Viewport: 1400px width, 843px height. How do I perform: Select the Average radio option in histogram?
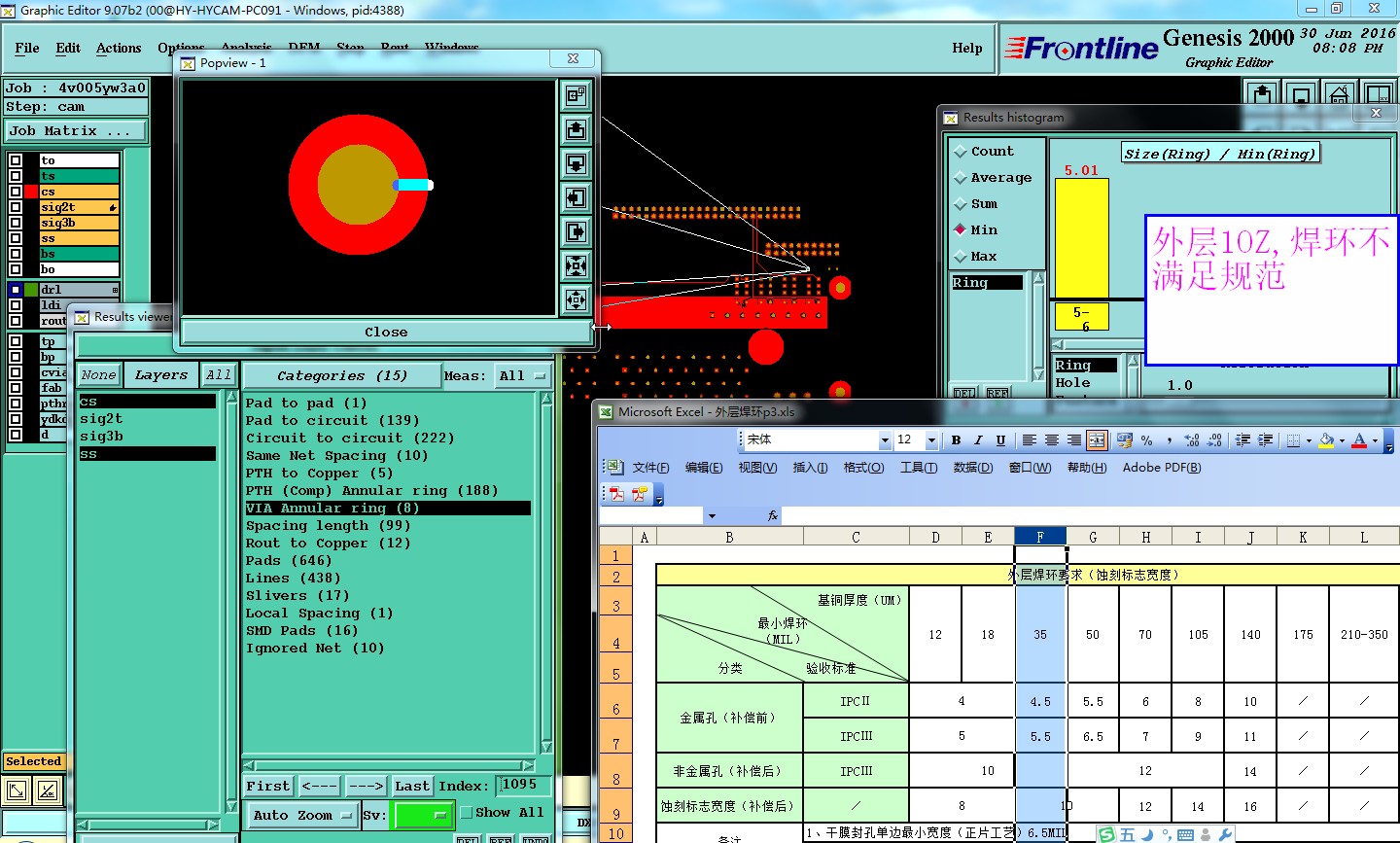point(961,178)
